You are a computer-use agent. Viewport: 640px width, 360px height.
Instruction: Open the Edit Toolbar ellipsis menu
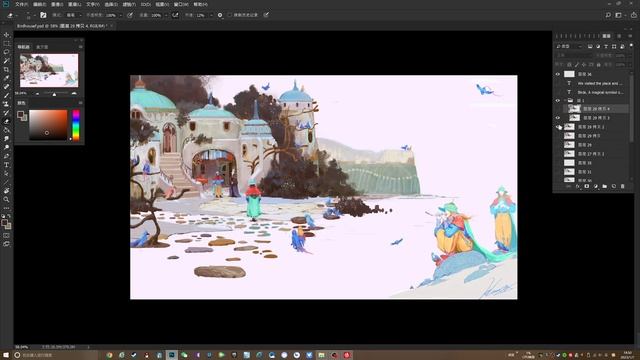point(6,208)
